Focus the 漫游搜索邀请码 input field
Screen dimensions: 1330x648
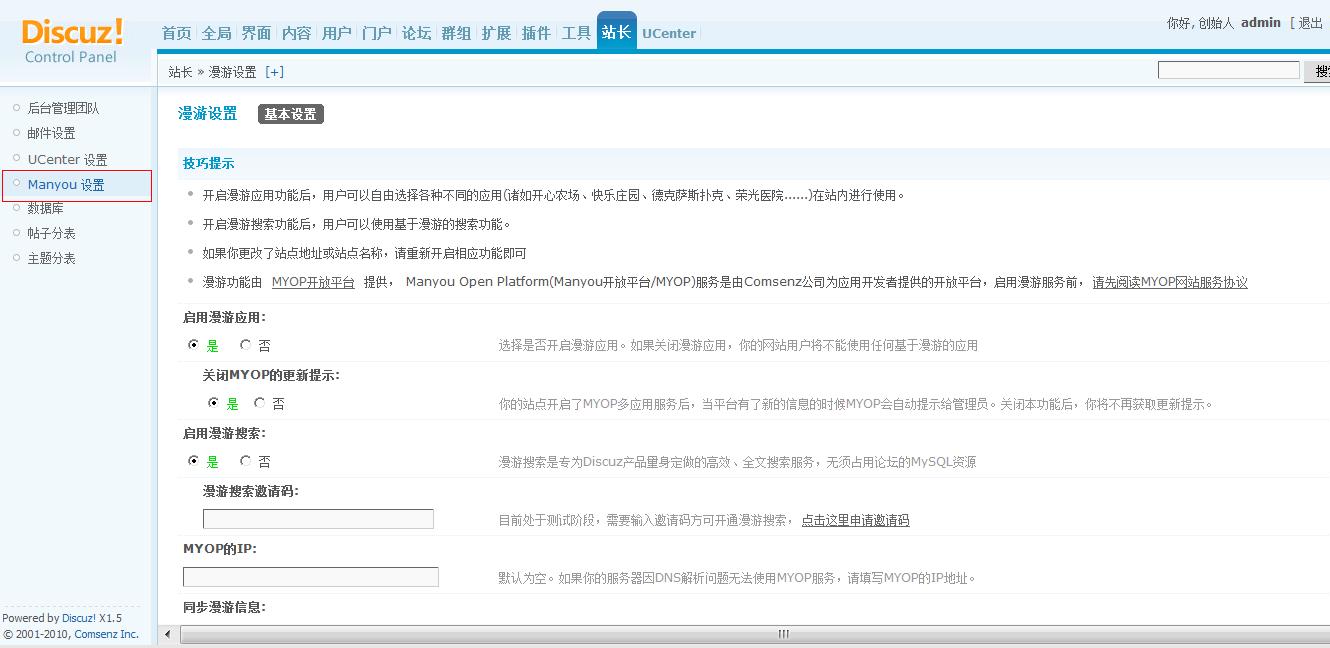[318, 519]
